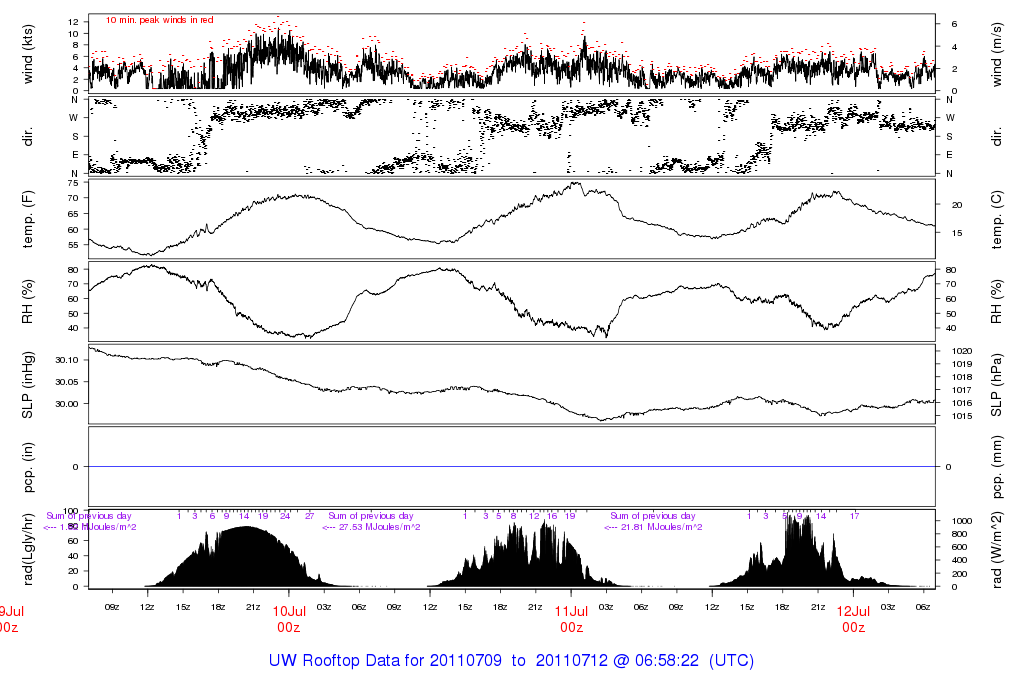
Task: Select the '1019' hPa tick label
Action: 962,364
